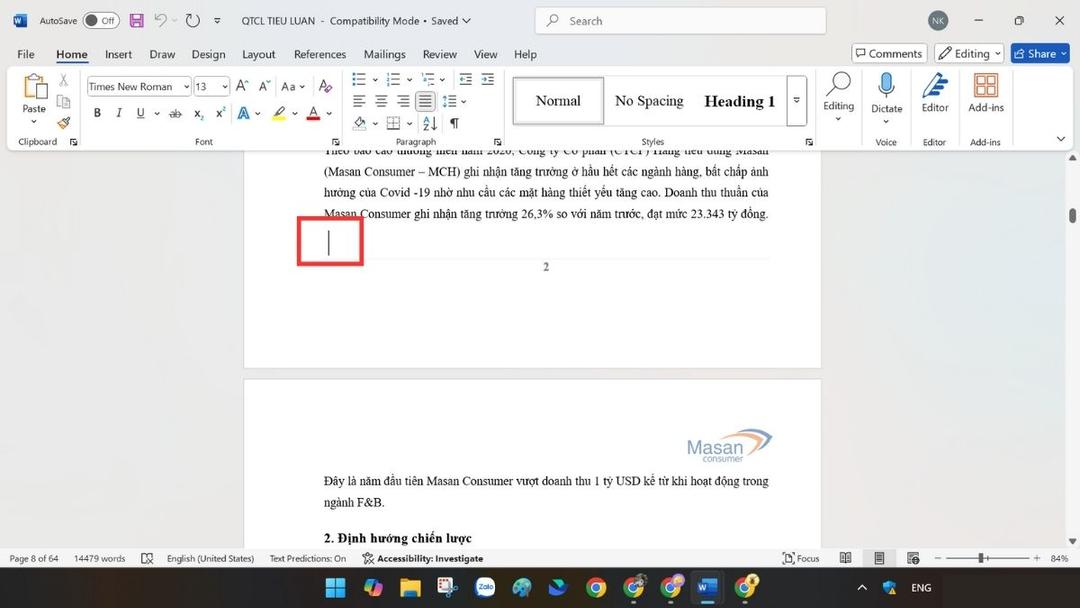Launch the Editor pane
This screenshot has height=608, width=1080.
pyautogui.click(x=934, y=99)
